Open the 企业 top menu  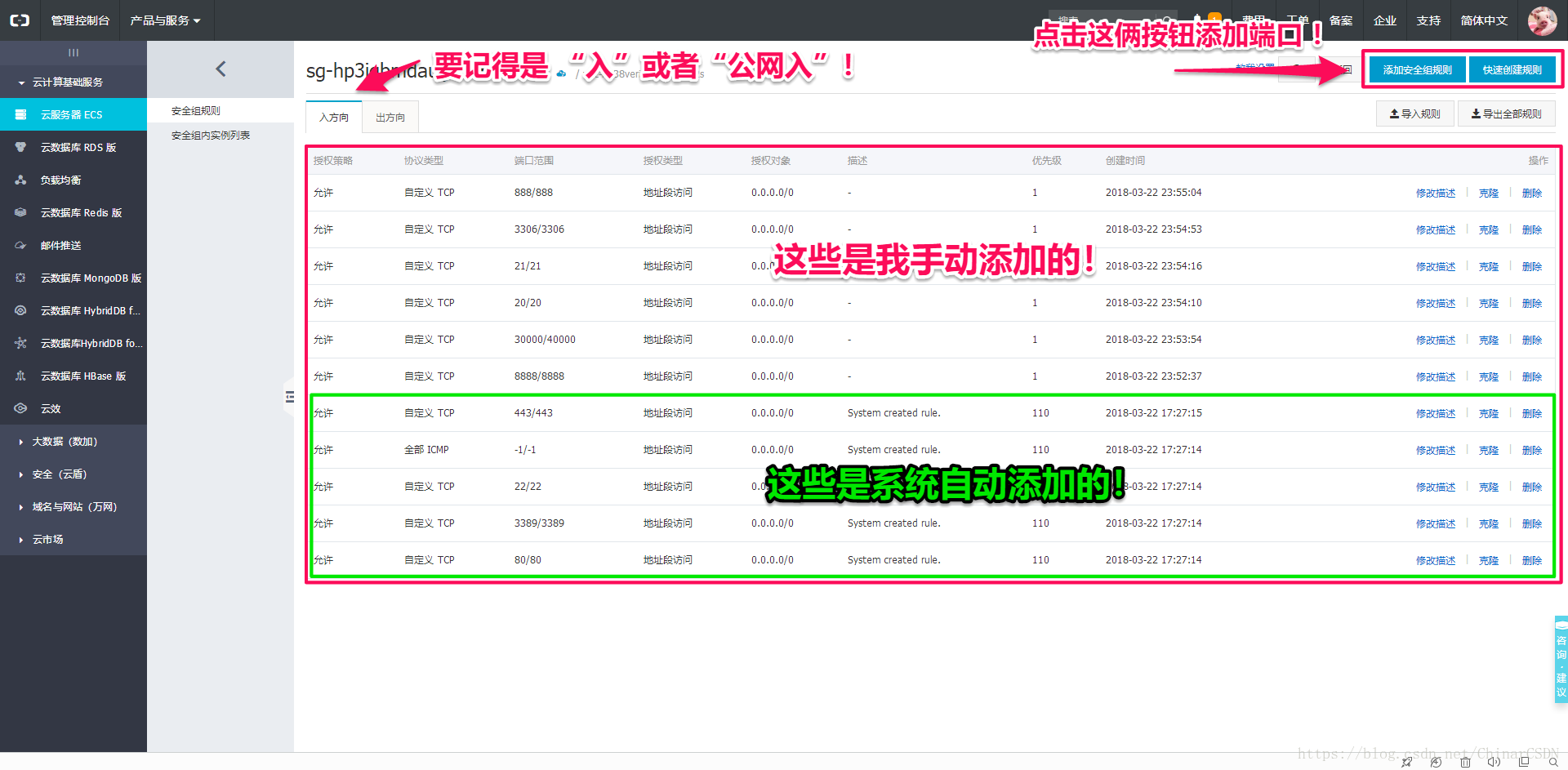point(1385,20)
